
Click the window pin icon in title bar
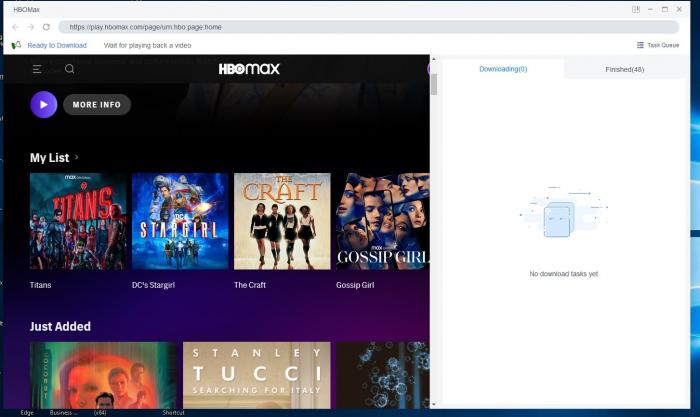tap(636, 9)
